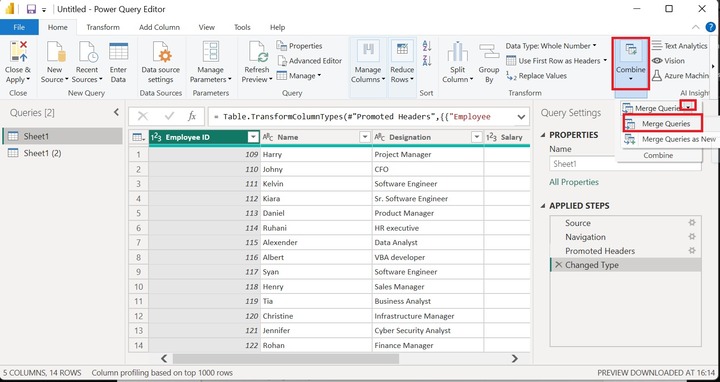Switch to the Tools tab
This screenshot has height=382, width=720.
click(x=242, y=27)
